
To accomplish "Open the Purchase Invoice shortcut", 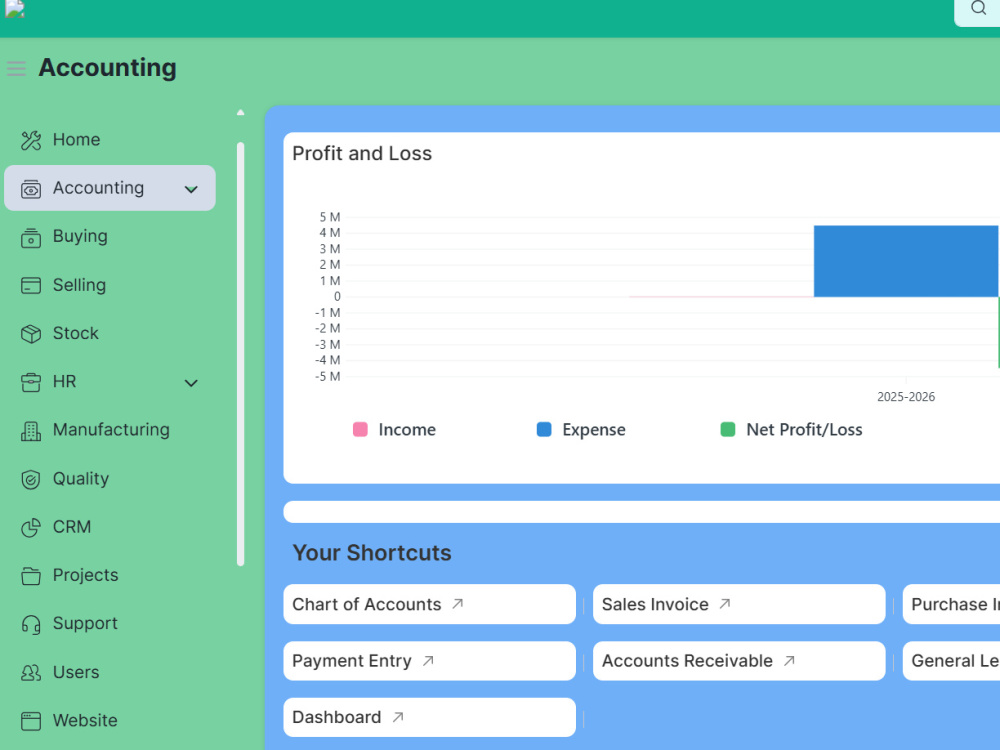I will pos(952,604).
